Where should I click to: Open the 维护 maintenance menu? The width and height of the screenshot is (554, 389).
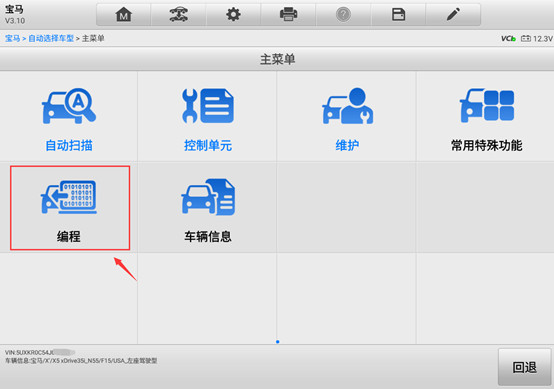(x=347, y=117)
